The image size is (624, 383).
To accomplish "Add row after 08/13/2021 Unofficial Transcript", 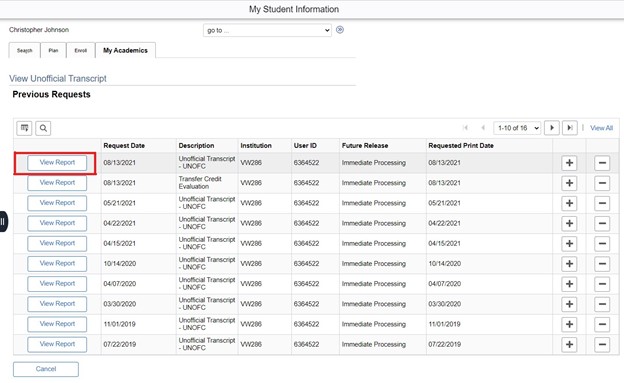I will click(569, 163).
